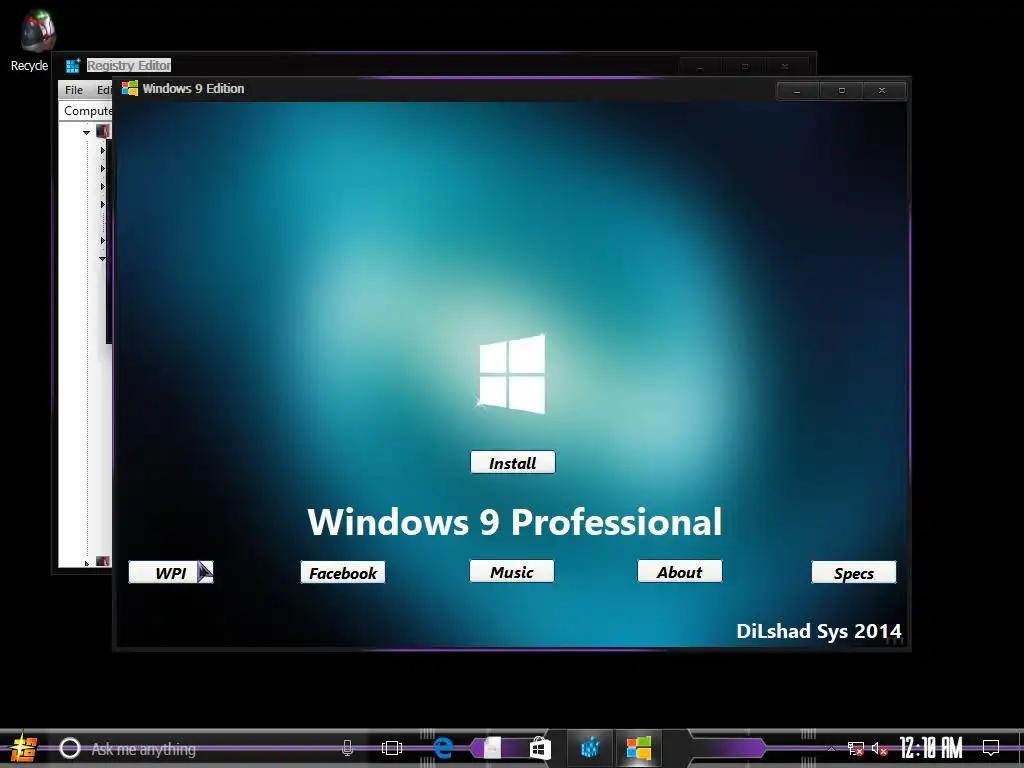Open the About button
This screenshot has width=1024, height=768.
point(680,571)
